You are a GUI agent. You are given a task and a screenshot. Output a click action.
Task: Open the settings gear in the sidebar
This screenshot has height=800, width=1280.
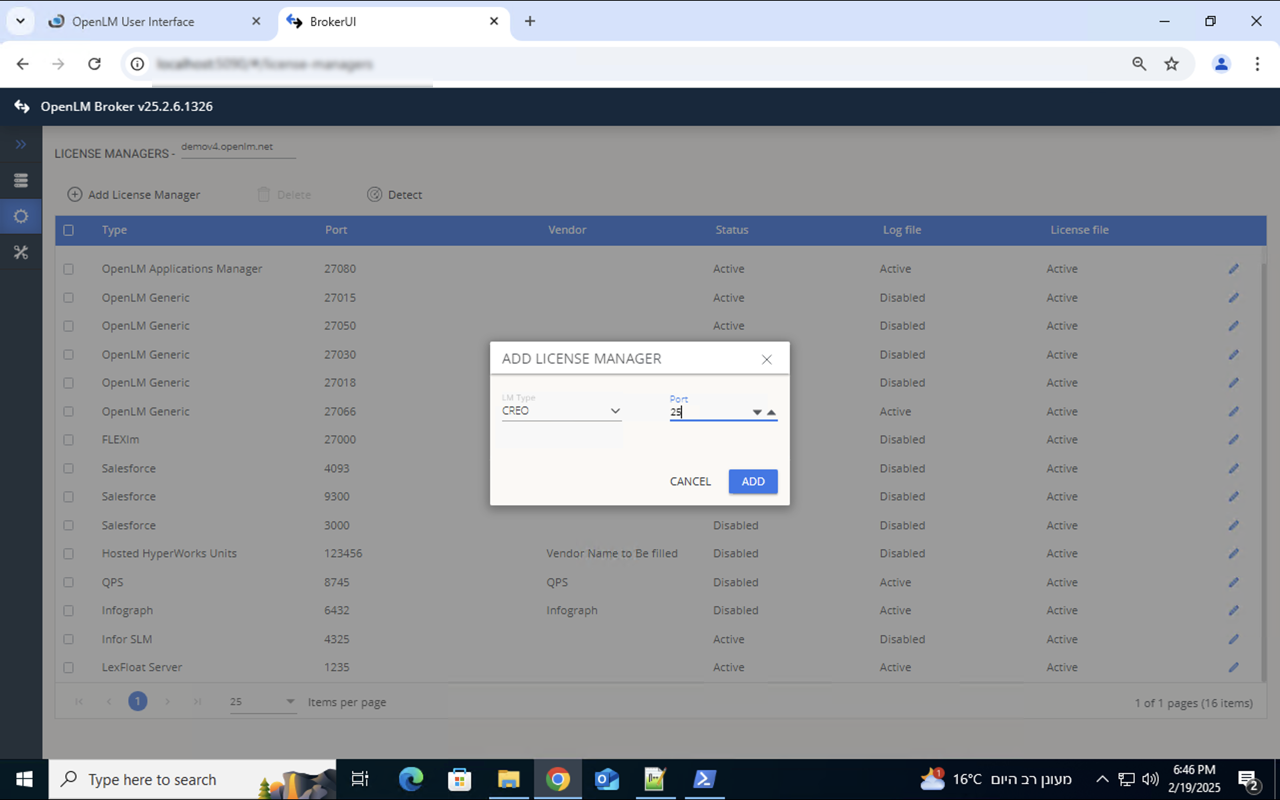(x=20, y=216)
